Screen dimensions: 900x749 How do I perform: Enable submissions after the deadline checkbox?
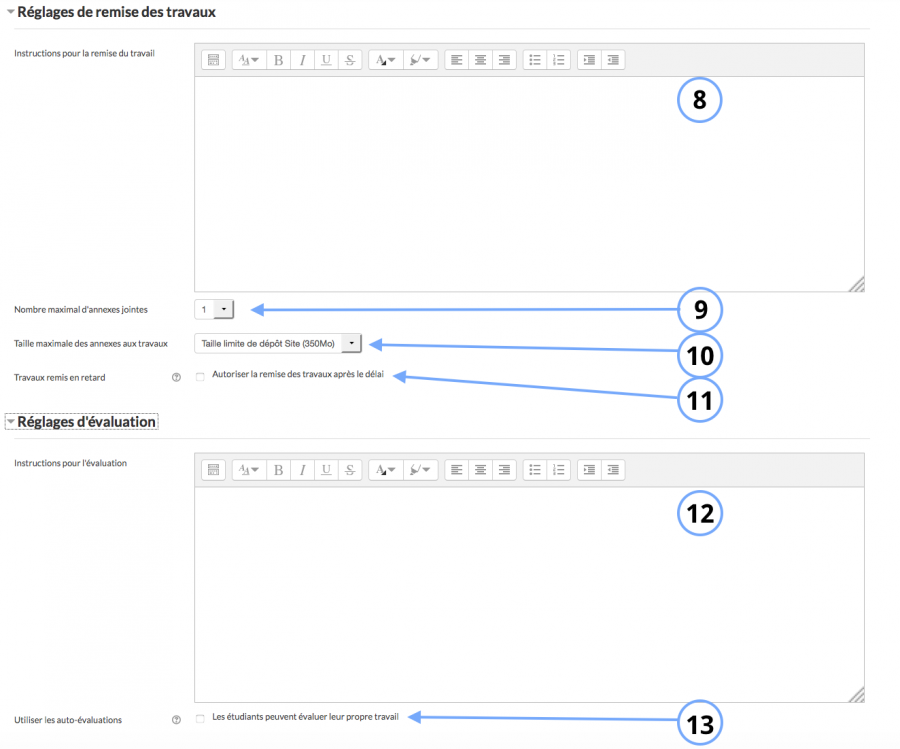pyautogui.click(x=200, y=377)
